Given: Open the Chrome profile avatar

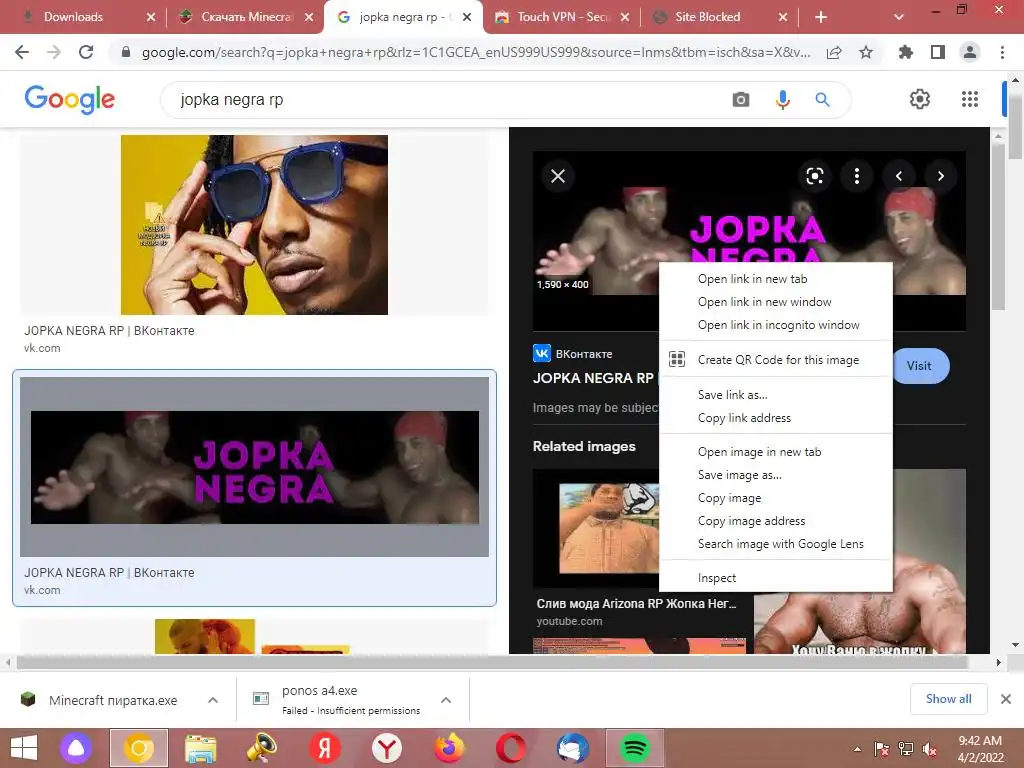Looking at the screenshot, I should click(x=970, y=52).
